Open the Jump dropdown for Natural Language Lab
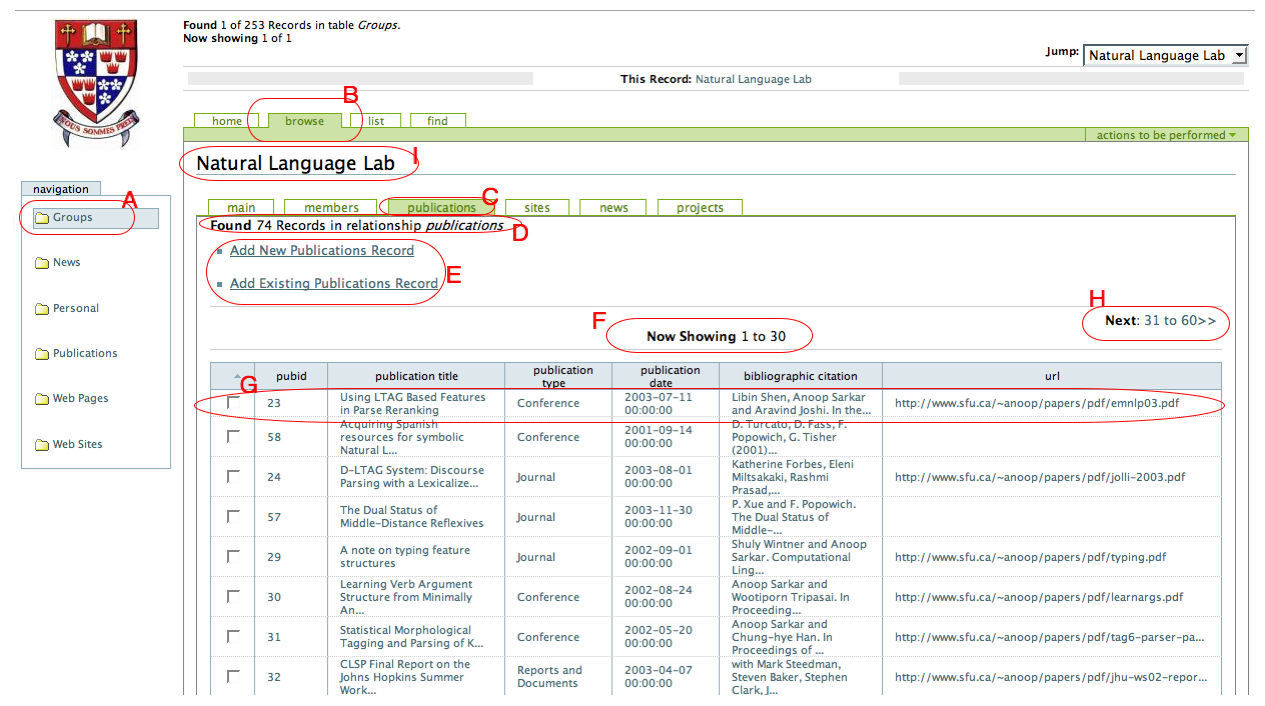Image resolution: width=1265 pixels, height=706 pixels. 1165,56
